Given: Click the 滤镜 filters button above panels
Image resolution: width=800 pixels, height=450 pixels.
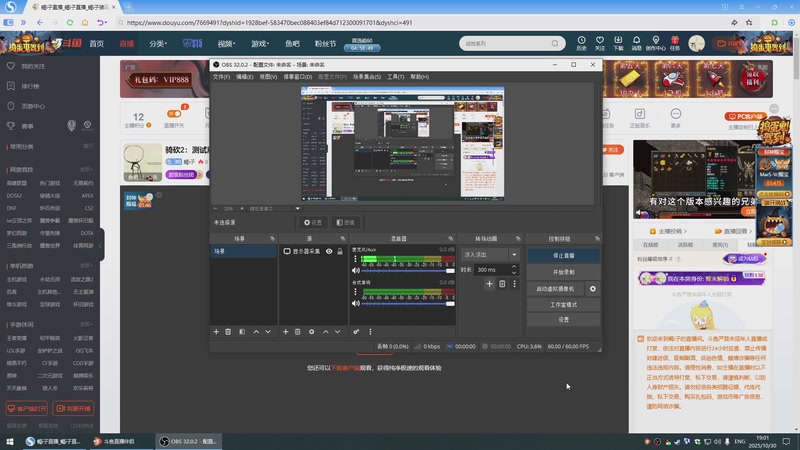Looking at the screenshot, I should (345, 222).
